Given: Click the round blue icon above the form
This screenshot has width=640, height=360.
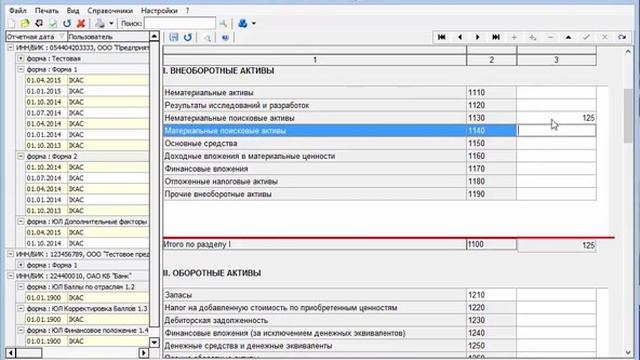Looking at the screenshot, I should 225,38.
